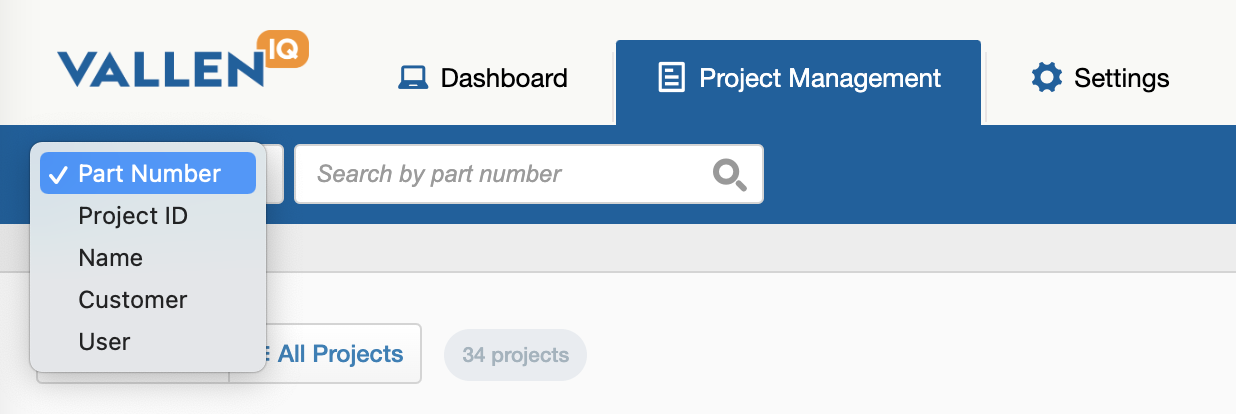1236x414 pixels.
Task: Click the 34 projects count badge
Action: coord(515,355)
